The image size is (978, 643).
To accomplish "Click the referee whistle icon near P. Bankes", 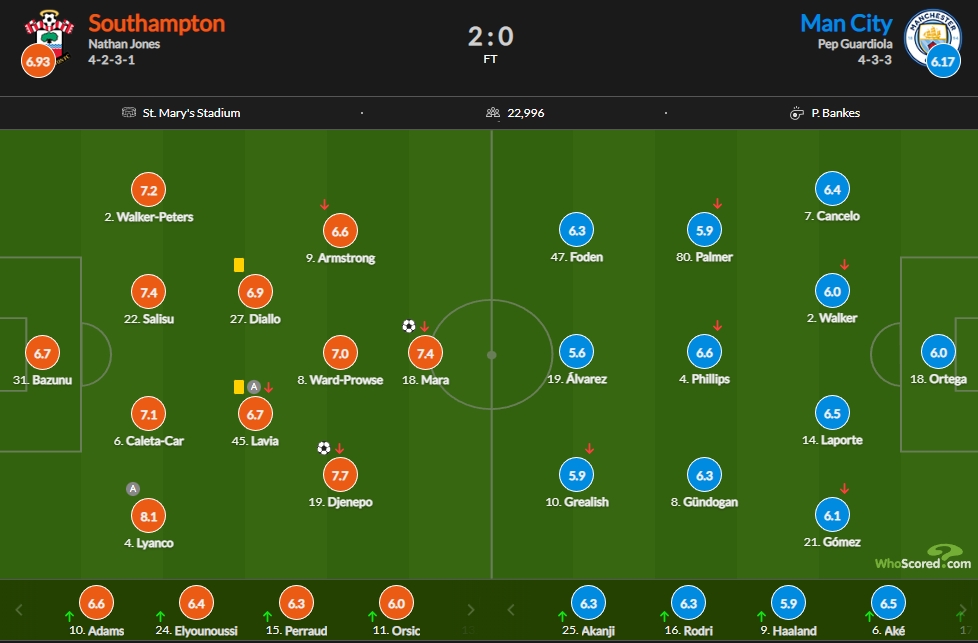I will pyautogui.click(x=796, y=113).
